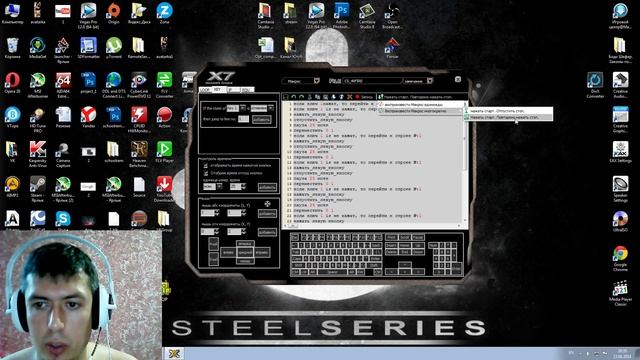This screenshot has width=640, height=360.
Task: Close the X7 Oscar editor window
Action: 458,79
